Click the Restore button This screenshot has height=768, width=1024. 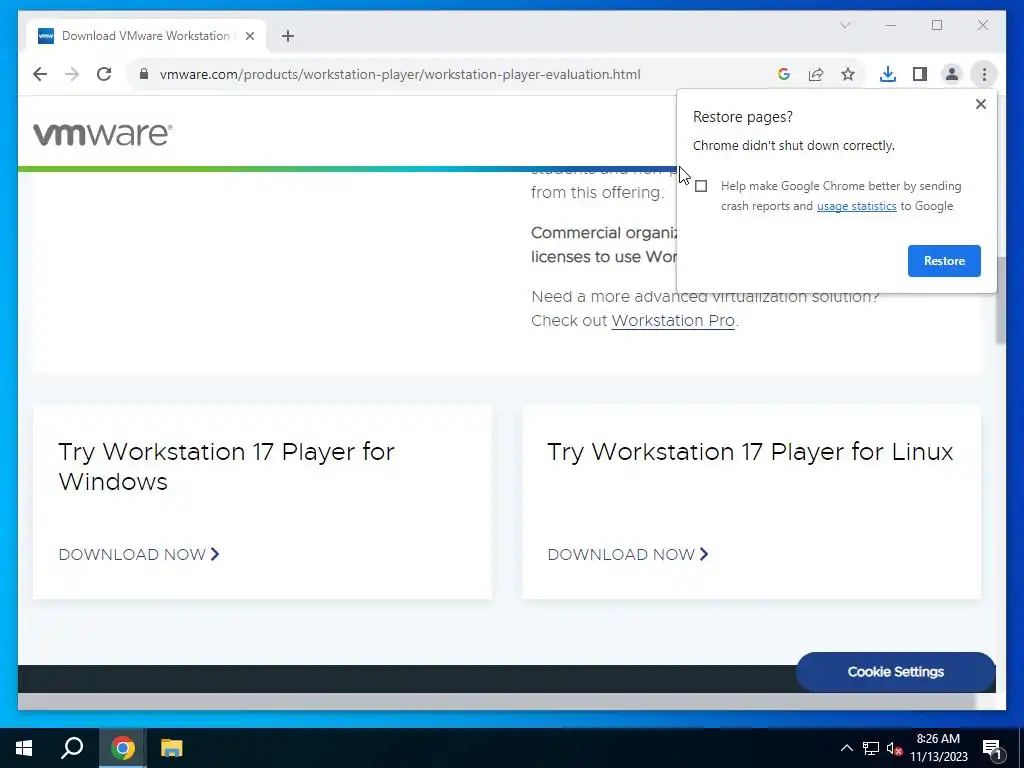(944, 261)
